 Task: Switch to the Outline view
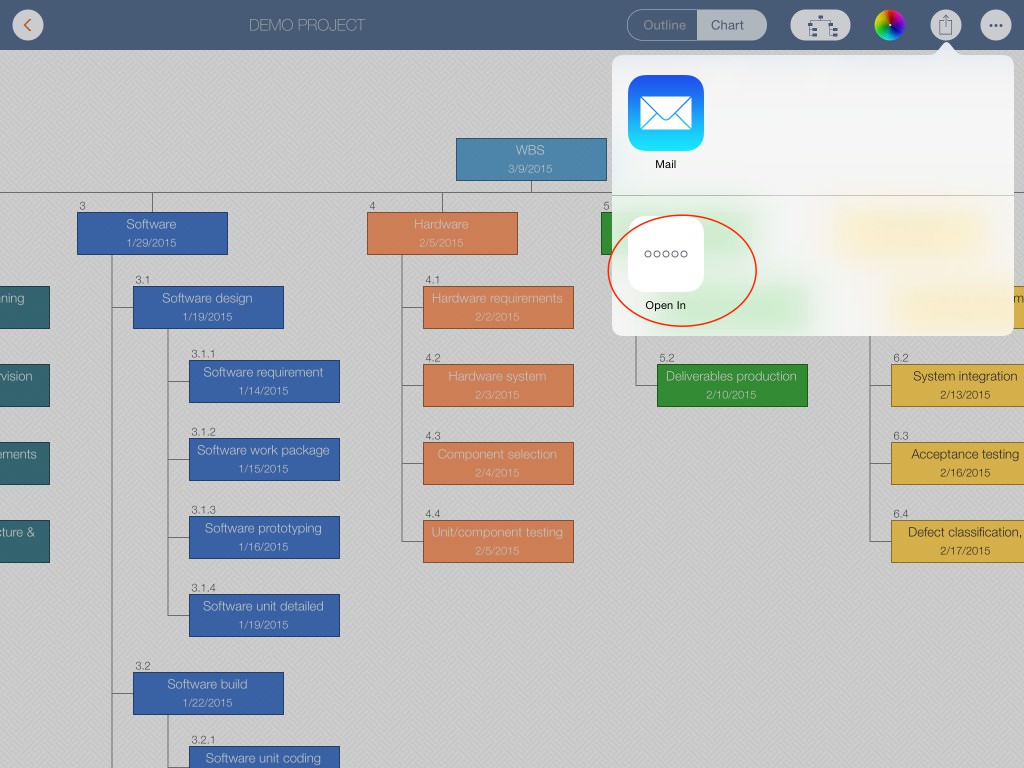tap(663, 25)
